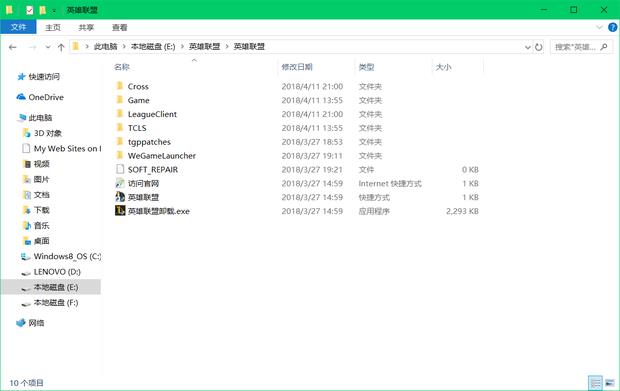Select 此电脑 in navigation pane
This screenshot has height=391, width=620.
pos(35,117)
